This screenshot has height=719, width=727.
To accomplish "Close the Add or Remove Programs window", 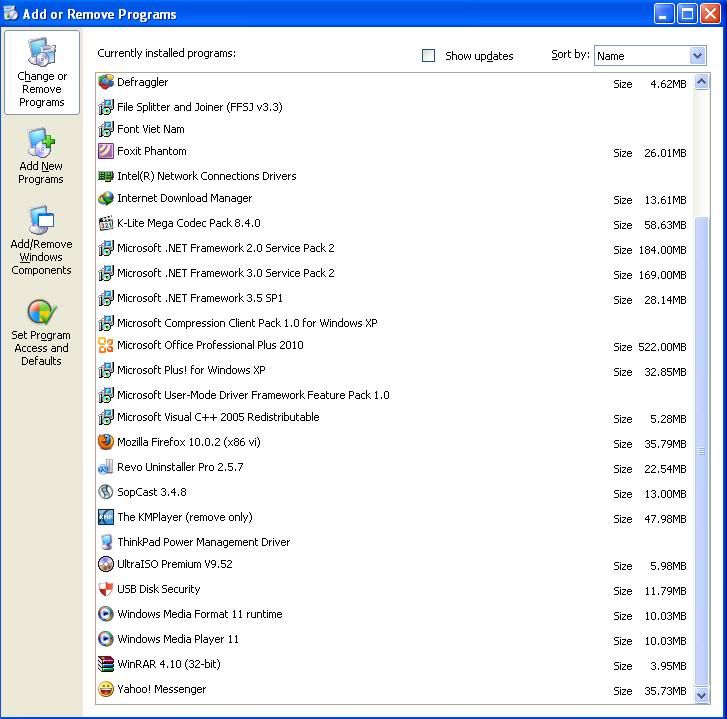I will (x=710, y=14).
